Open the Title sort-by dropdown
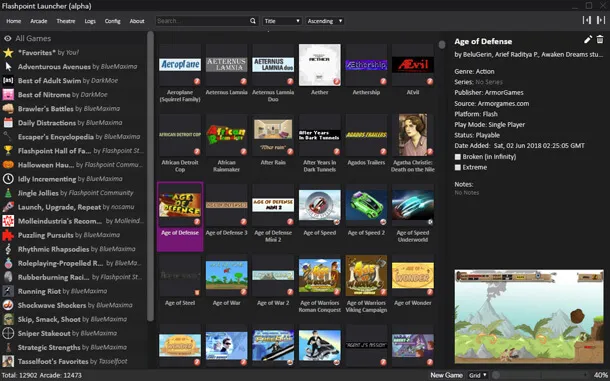The height and width of the screenshot is (381, 610). pyautogui.click(x=282, y=21)
